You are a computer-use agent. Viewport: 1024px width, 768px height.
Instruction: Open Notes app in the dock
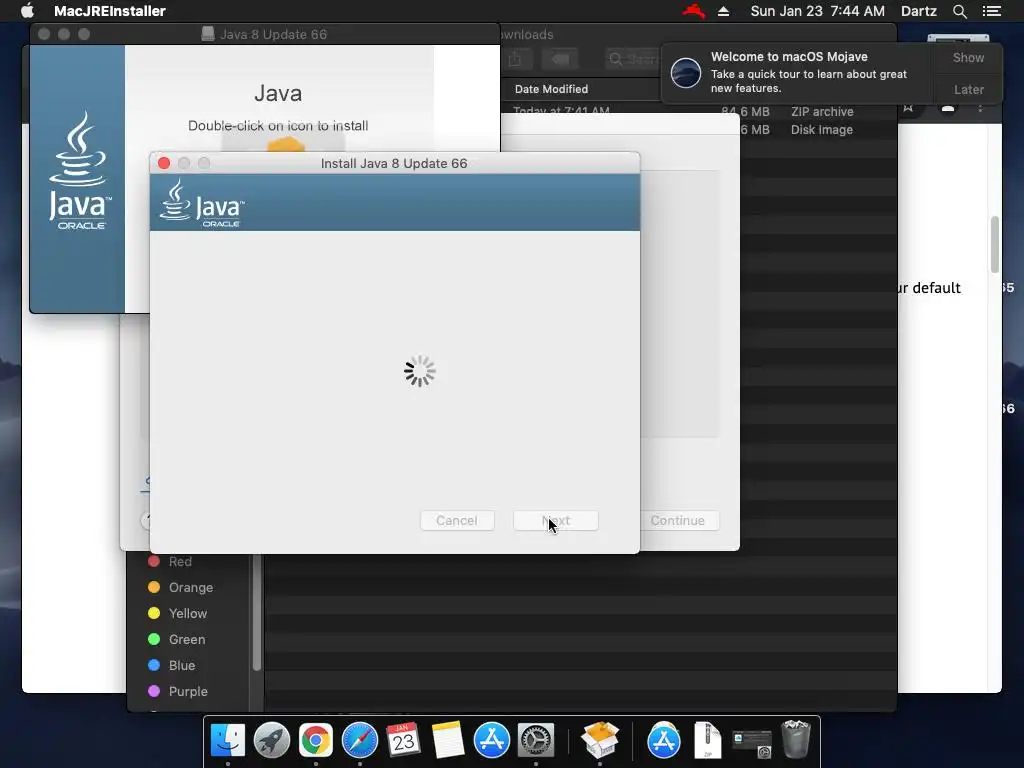(x=447, y=740)
